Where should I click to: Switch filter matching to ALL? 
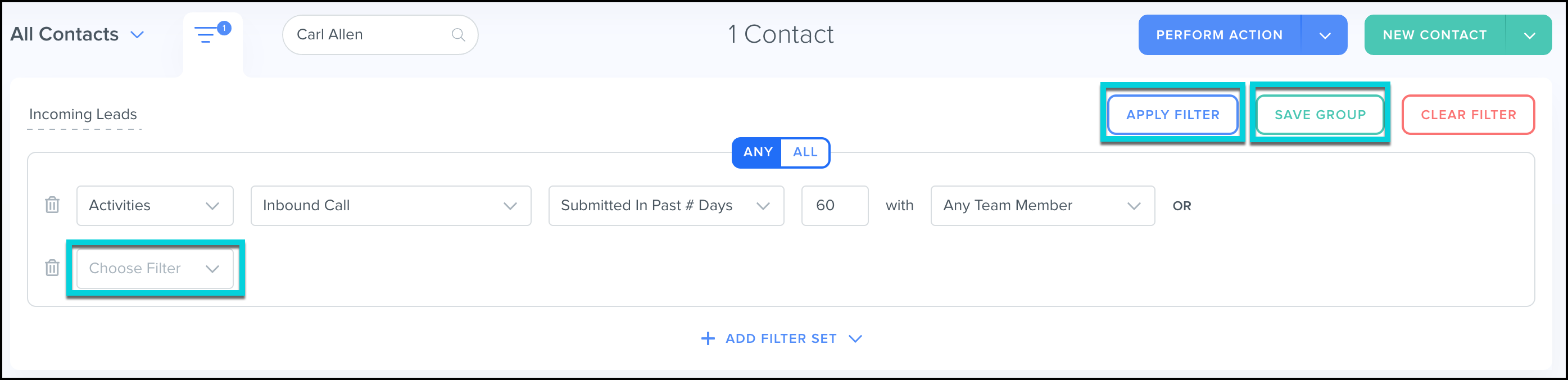click(805, 152)
